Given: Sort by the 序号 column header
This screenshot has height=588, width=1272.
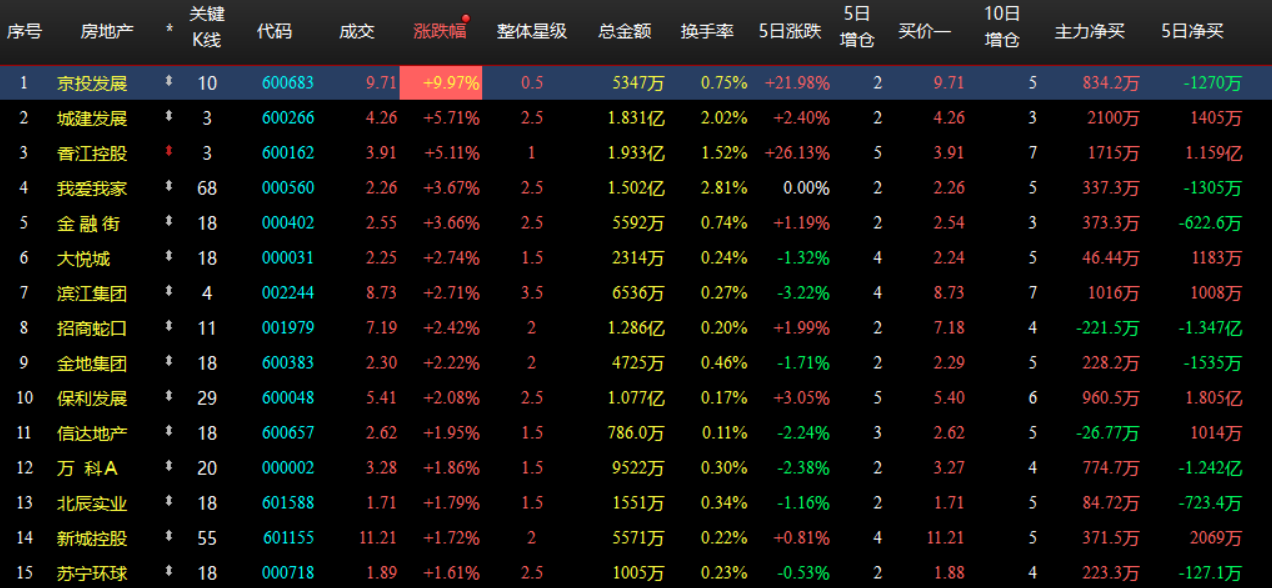Looking at the screenshot, I should click(24, 31).
